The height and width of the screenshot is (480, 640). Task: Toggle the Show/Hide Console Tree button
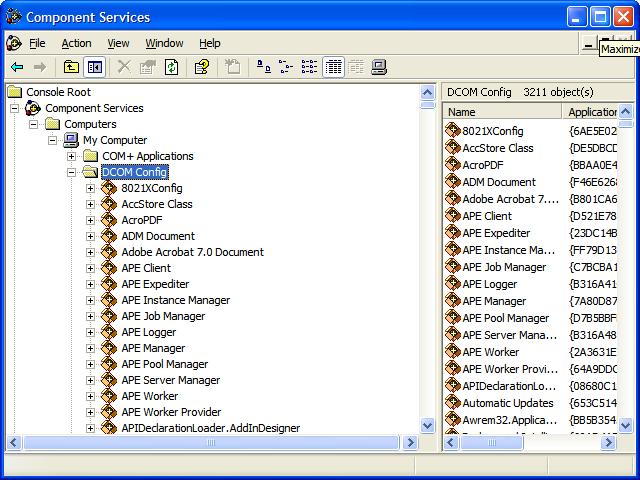(x=95, y=67)
